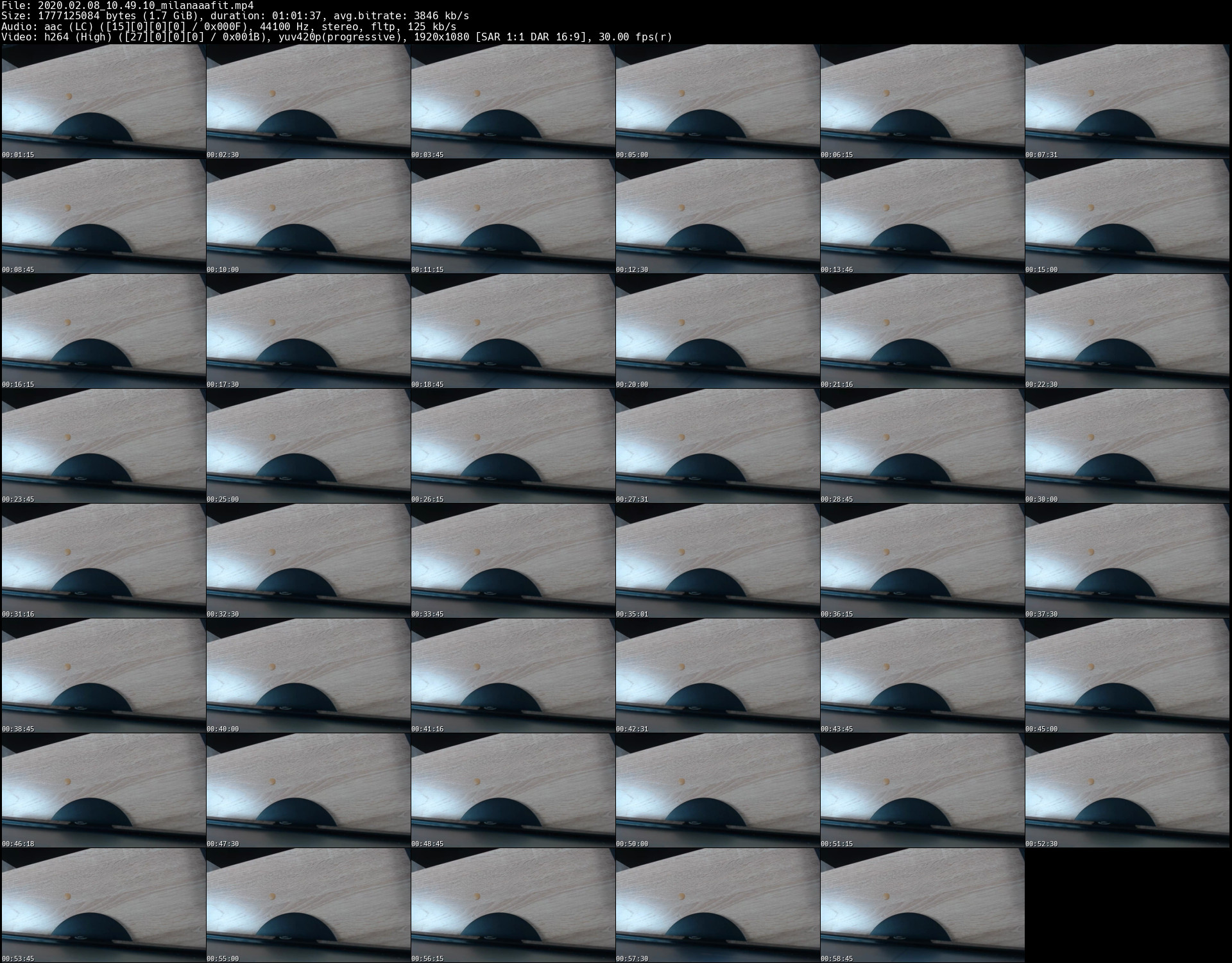Viewport: 1232px width, 963px height.
Task: Select the thumbnail timestamped 00:05:00
Action: click(x=717, y=101)
